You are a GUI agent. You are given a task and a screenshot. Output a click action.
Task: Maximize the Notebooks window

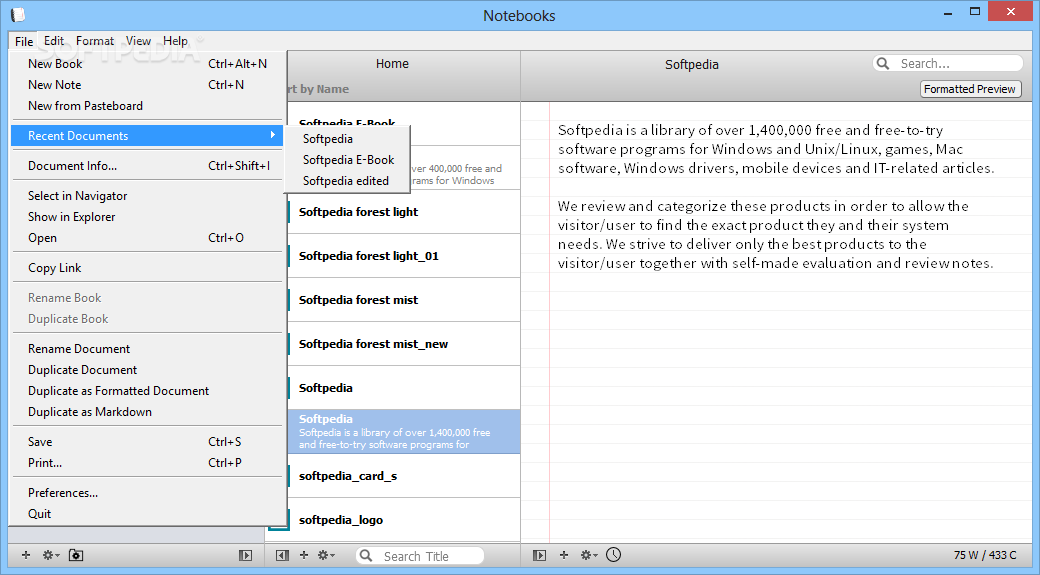coord(974,11)
